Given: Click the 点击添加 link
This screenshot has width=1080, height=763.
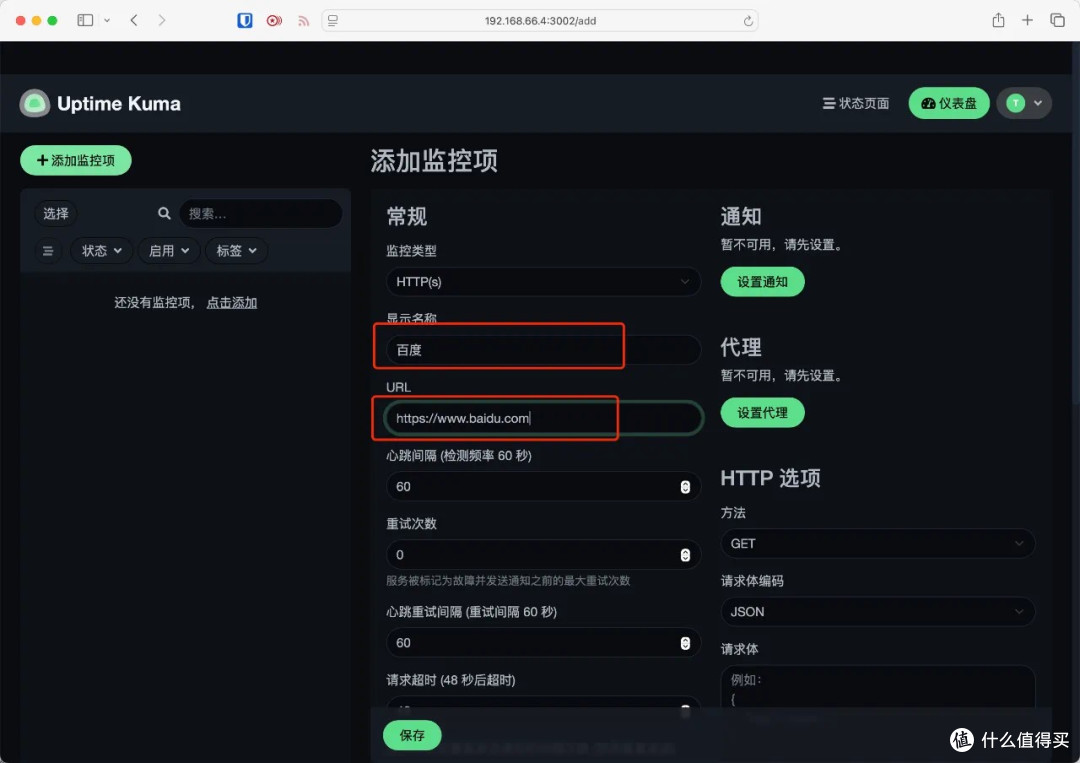Looking at the screenshot, I should [x=231, y=302].
